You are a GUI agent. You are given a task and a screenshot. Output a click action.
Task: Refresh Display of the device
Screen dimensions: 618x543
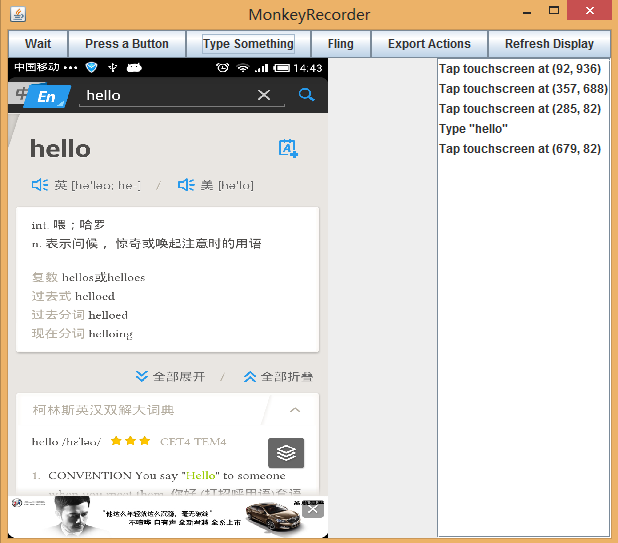[x=549, y=44]
